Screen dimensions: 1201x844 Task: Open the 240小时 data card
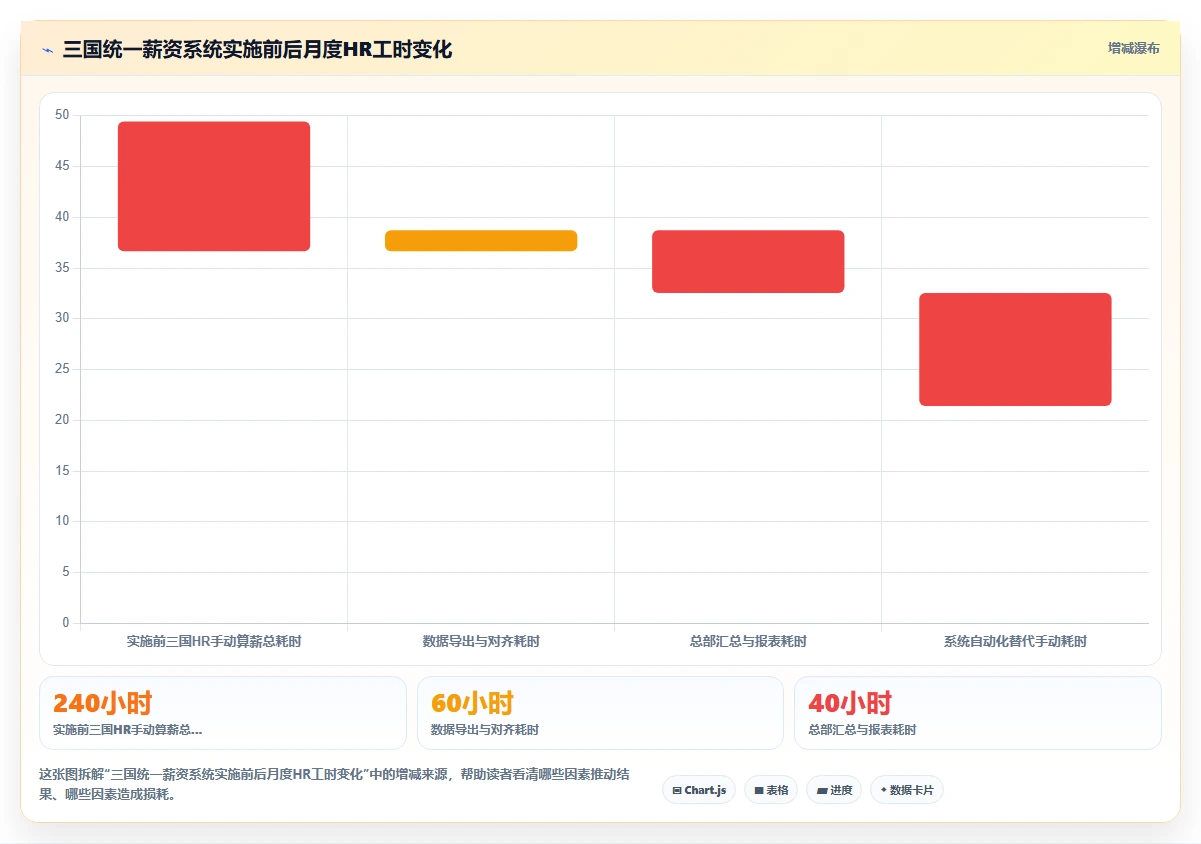[223, 713]
